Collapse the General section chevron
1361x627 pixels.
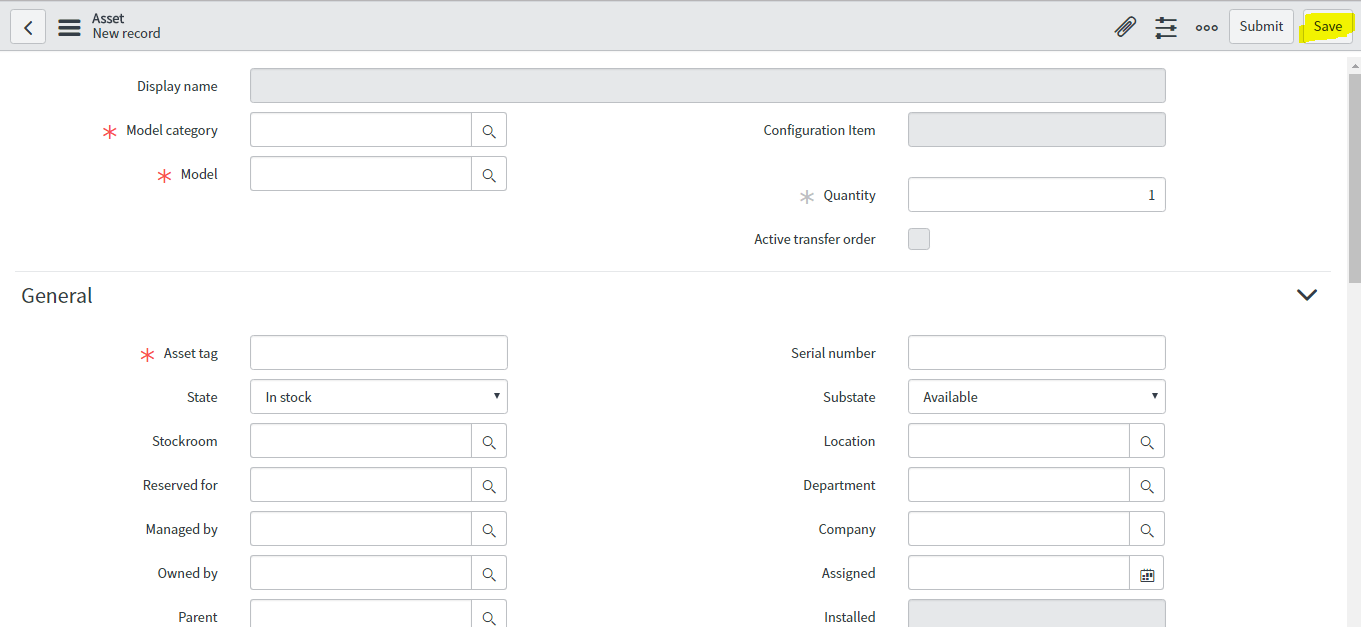coord(1306,294)
